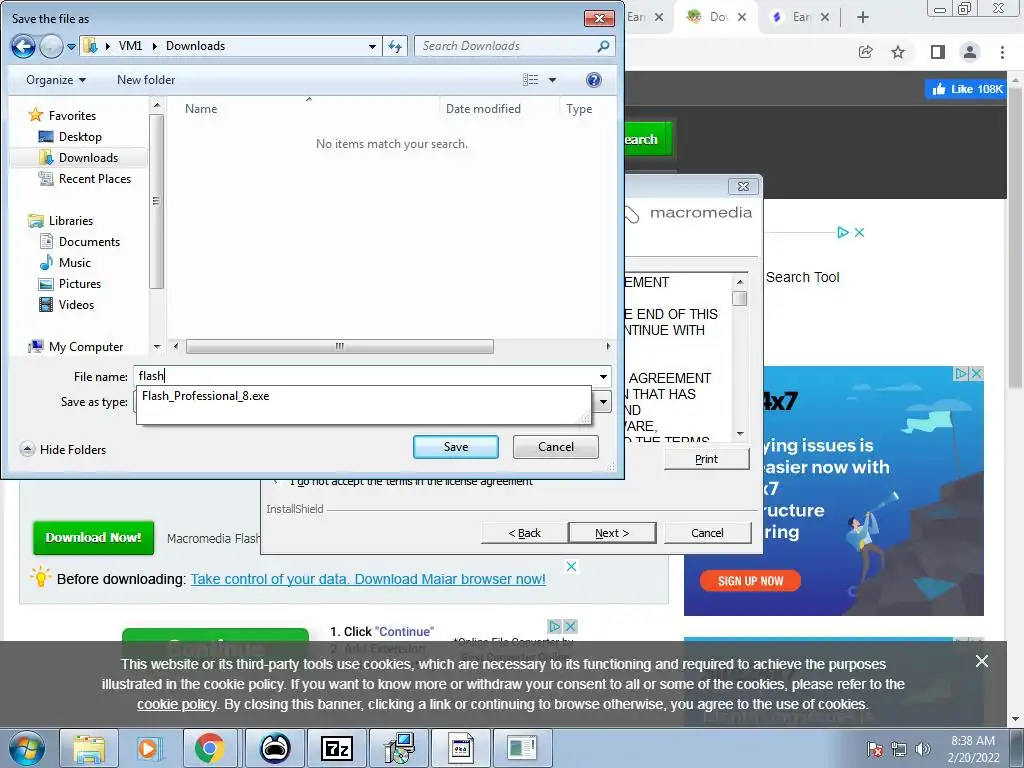Click the horizontal scrollbar in file list
The image size is (1024, 768).
click(340, 346)
